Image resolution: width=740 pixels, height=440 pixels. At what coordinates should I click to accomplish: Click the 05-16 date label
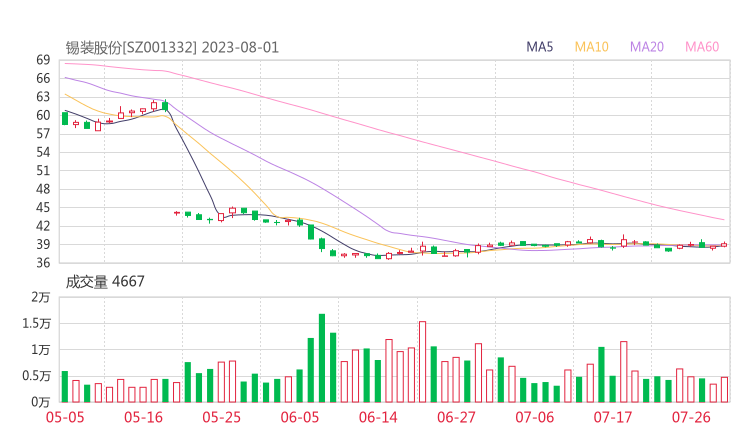143,417
